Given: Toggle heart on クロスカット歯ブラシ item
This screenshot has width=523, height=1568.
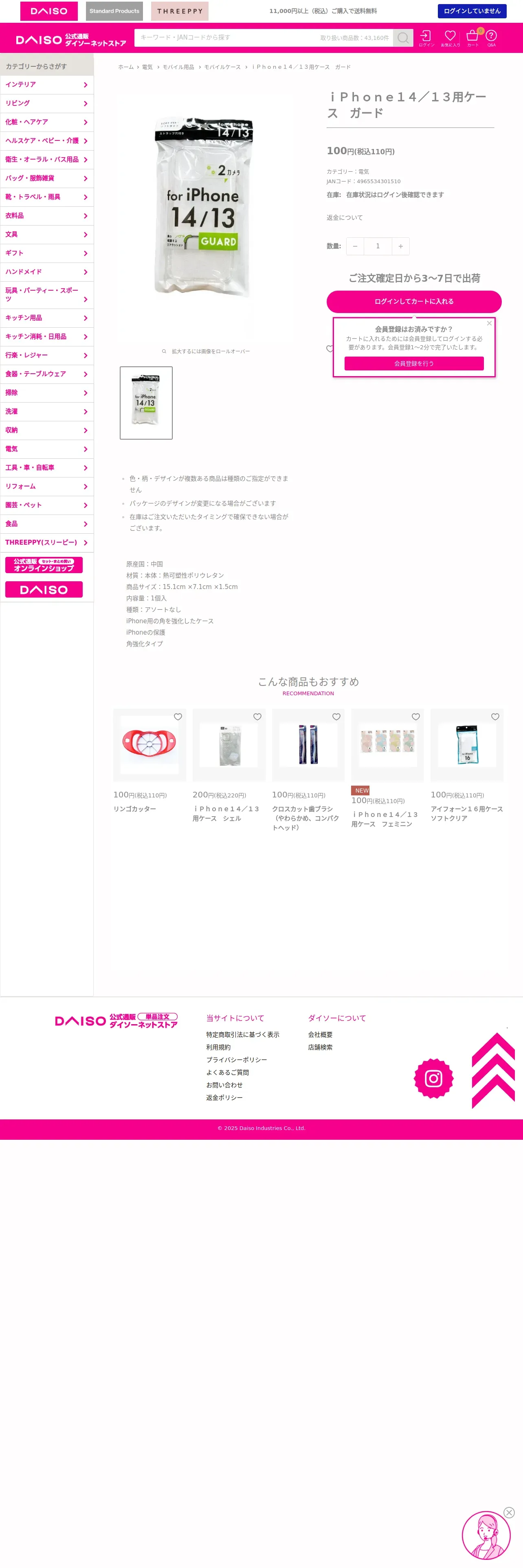Looking at the screenshot, I should [336, 717].
